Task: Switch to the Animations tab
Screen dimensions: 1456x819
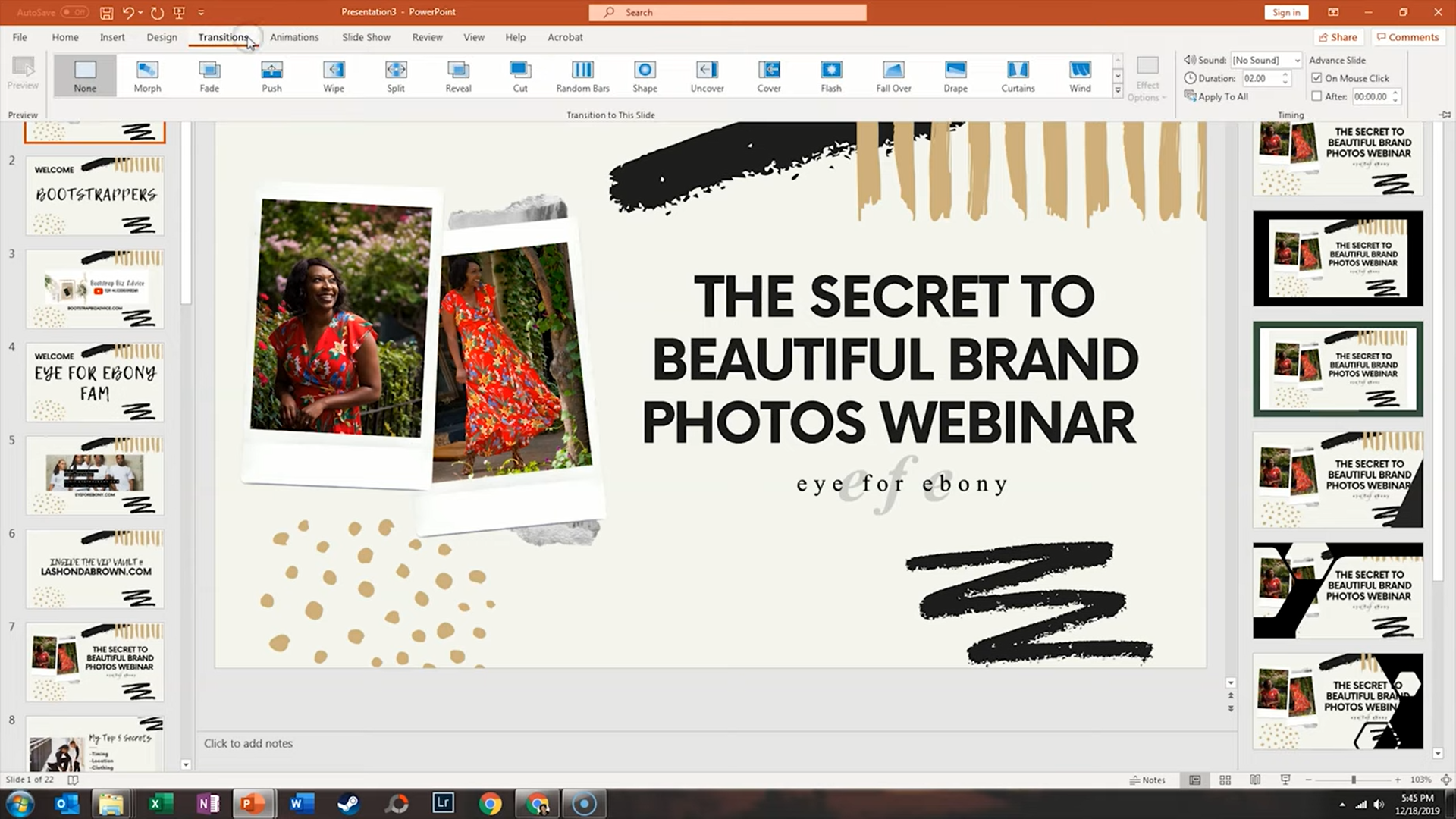Action: 295,36
